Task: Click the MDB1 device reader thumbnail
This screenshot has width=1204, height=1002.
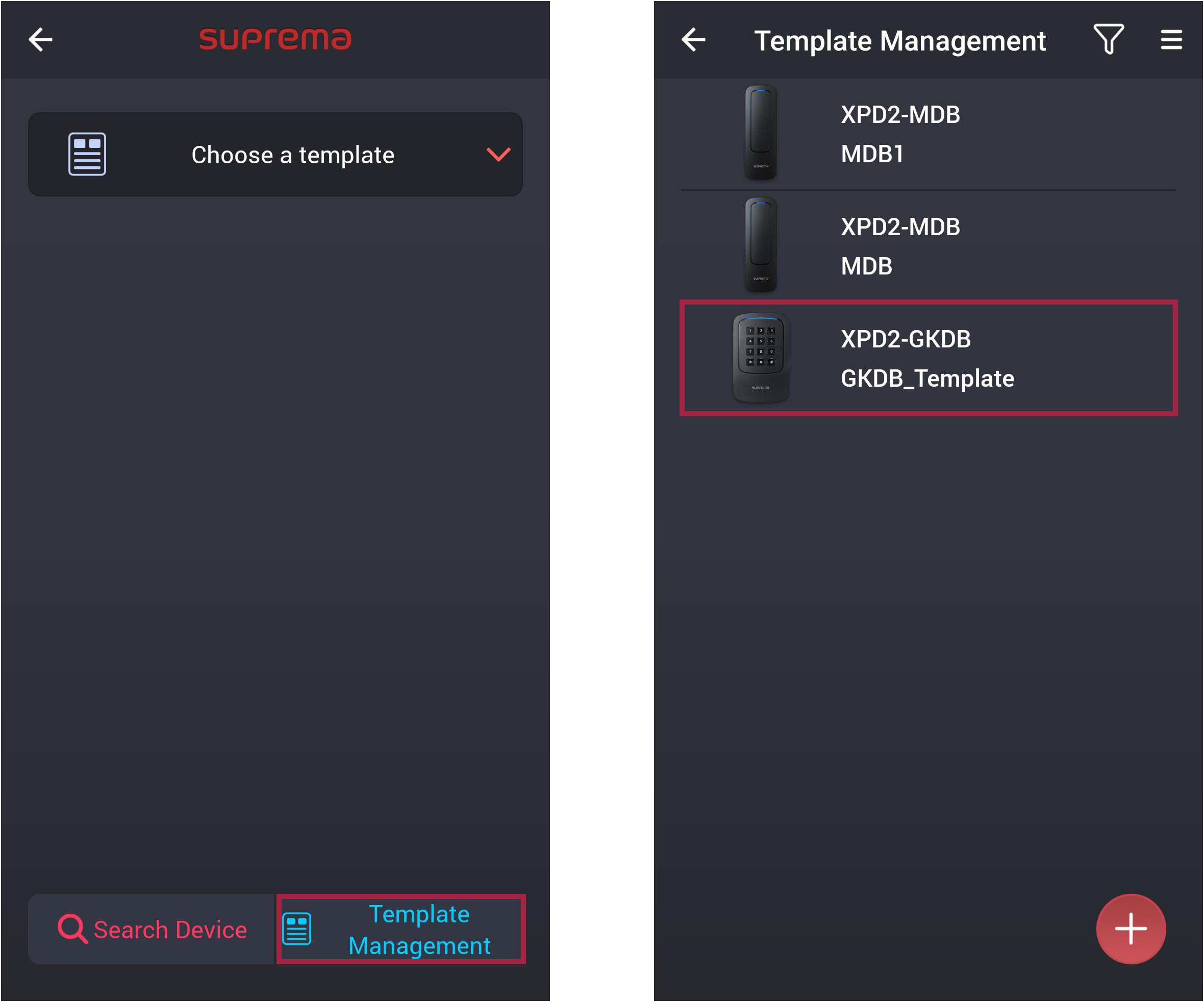Action: [x=761, y=133]
